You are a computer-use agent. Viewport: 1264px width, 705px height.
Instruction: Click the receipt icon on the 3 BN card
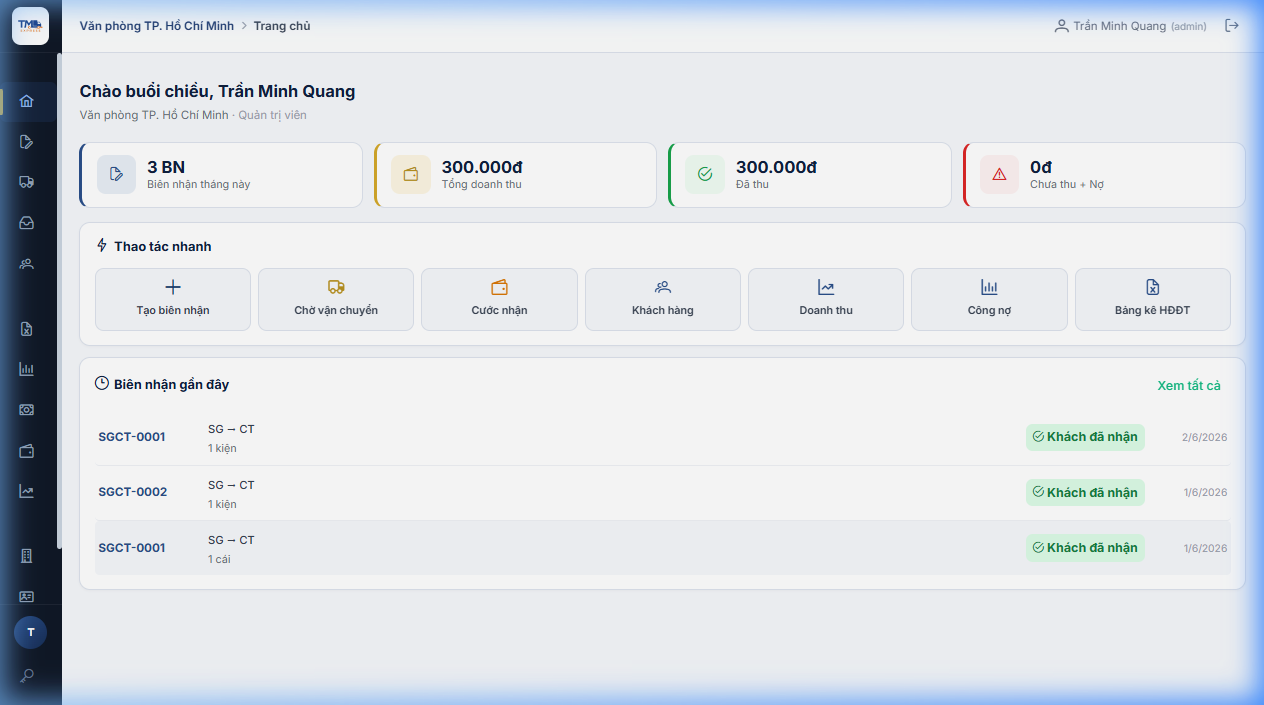(116, 174)
